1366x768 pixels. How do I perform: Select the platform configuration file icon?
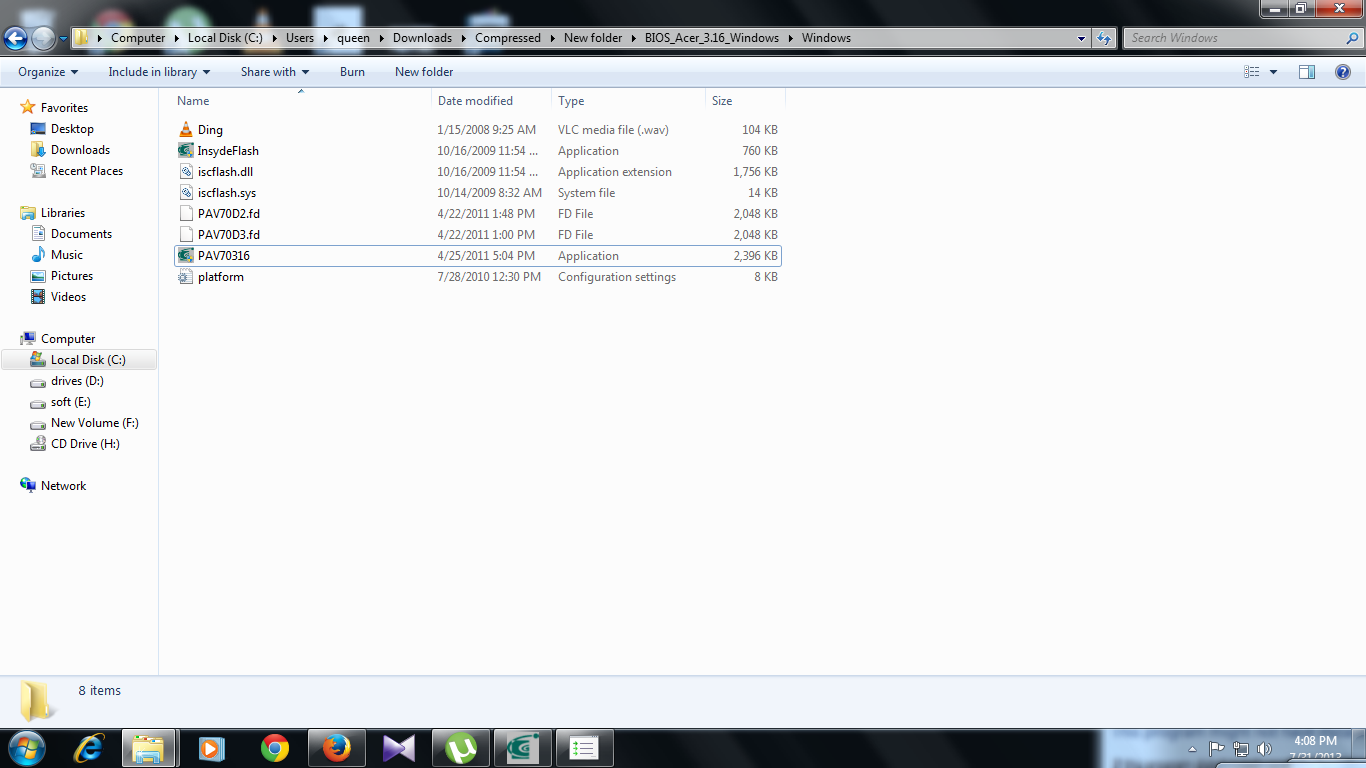[x=185, y=277]
